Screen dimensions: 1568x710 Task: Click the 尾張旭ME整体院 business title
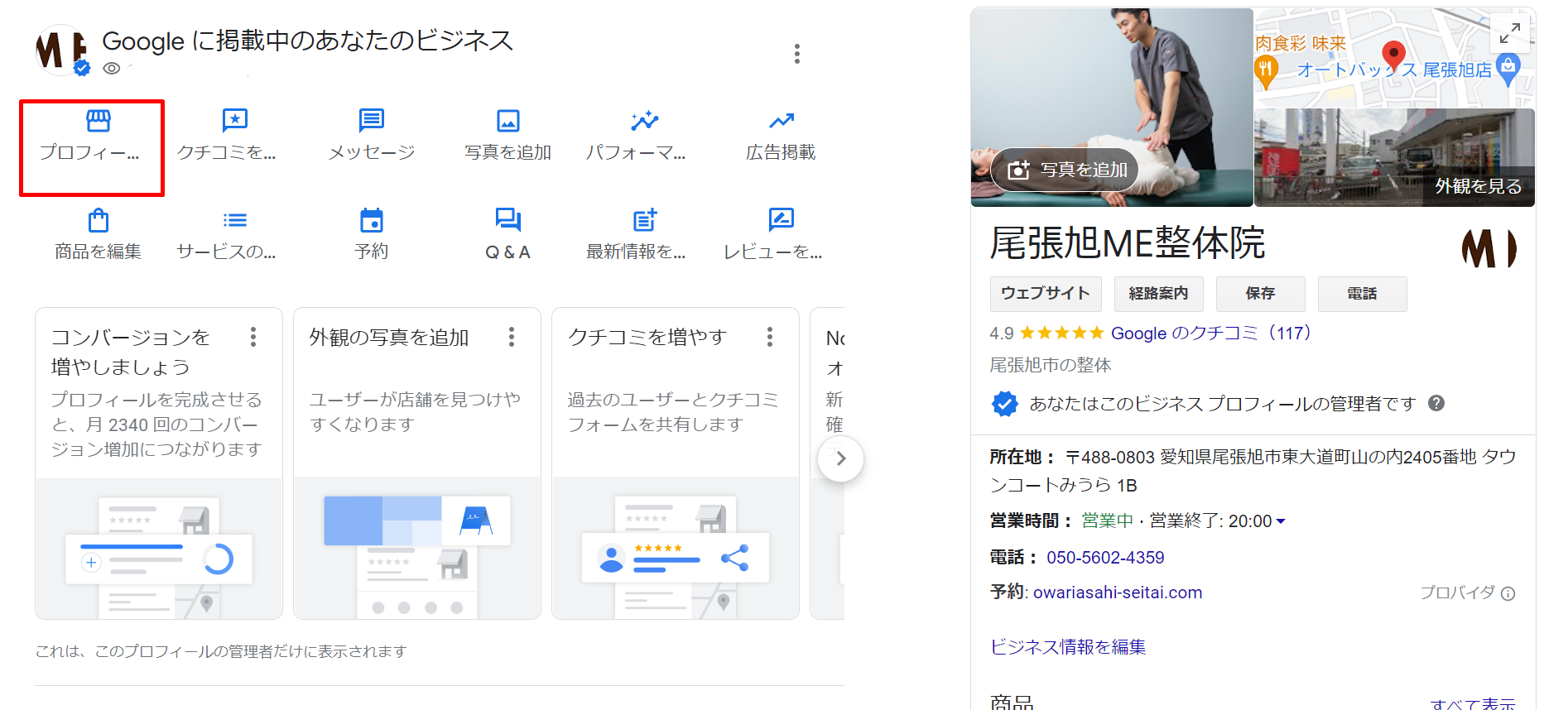[1128, 243]
